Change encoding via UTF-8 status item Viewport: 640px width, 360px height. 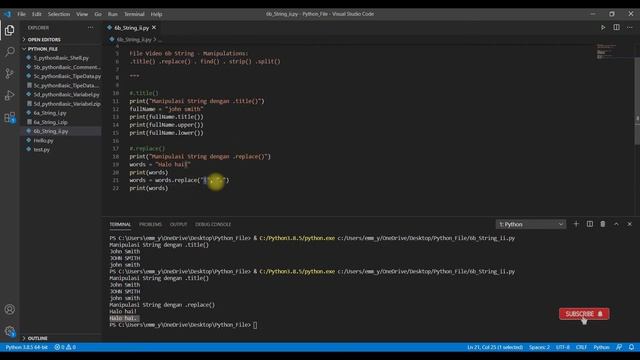click(x=562, y=347)
